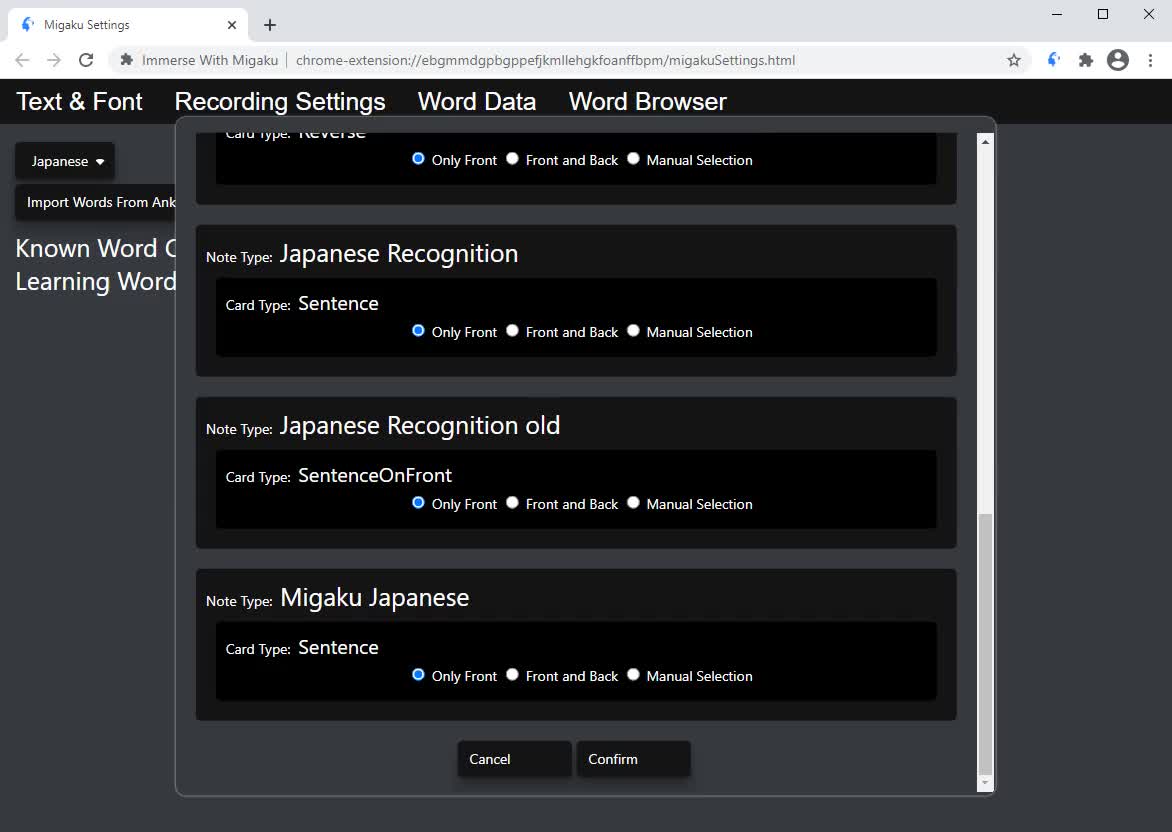Choose Manual Selection under Migaku Japanese
The height and width of the screenshot is (832, 1172).
[x=633, y=674]
